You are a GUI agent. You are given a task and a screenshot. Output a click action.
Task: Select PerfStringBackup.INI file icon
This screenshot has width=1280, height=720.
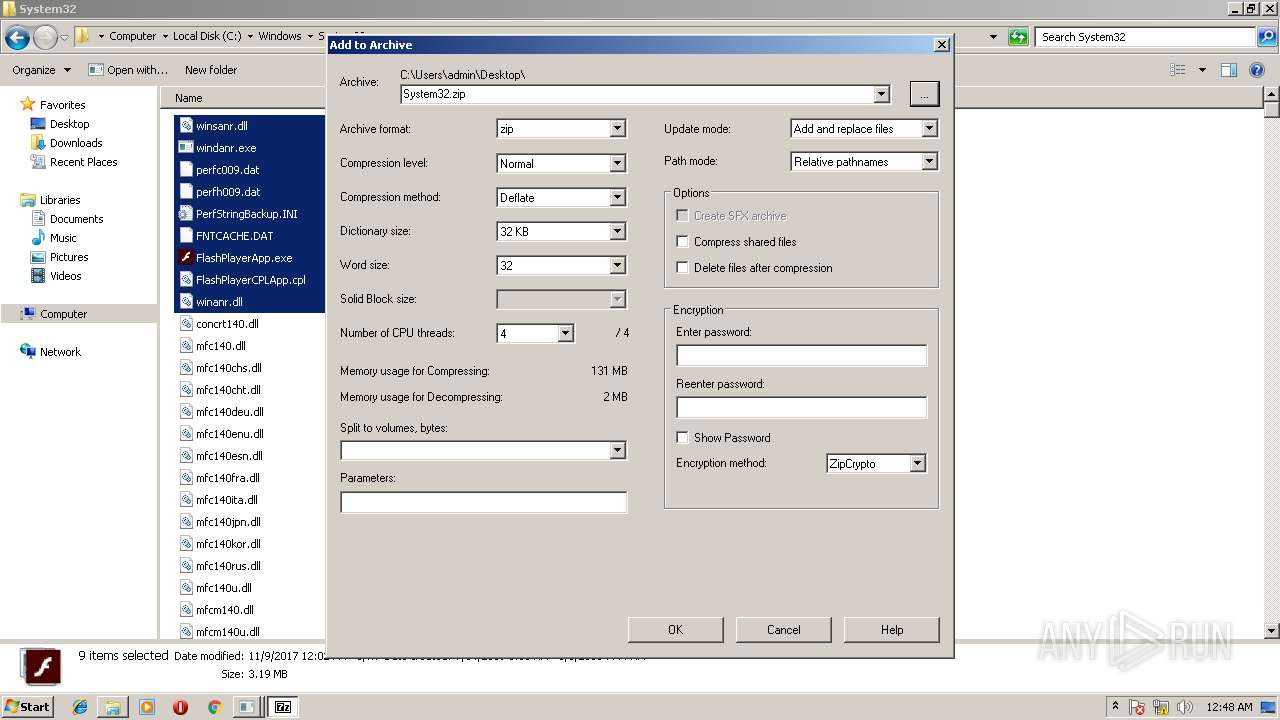pyautogui.click(x=186, y=214)
